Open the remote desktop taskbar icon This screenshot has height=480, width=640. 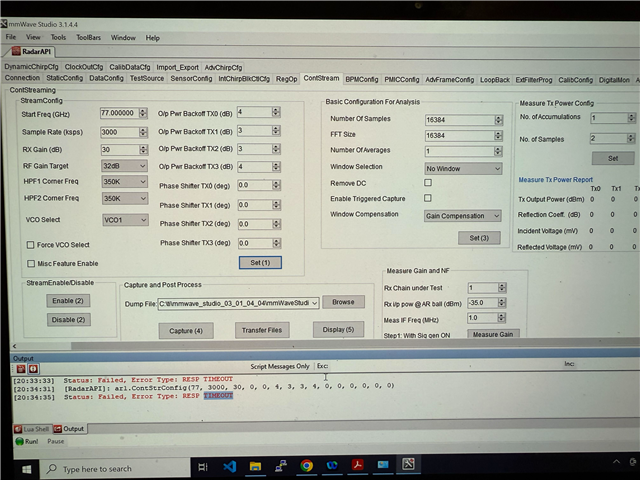pyautogui.click(x=383, y=464)
